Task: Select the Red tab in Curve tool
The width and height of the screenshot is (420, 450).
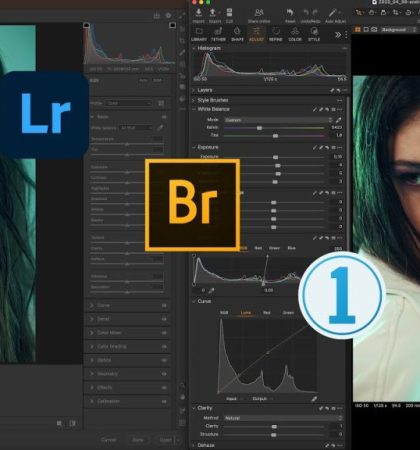Action: (x=267, y=313)
